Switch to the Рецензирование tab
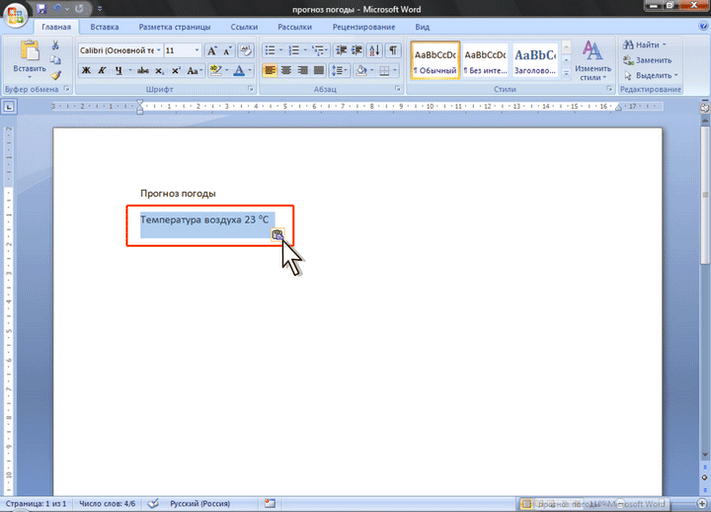The height and width of the screenshot is (512, 711). pyautogui.click(x=364, y=27)
